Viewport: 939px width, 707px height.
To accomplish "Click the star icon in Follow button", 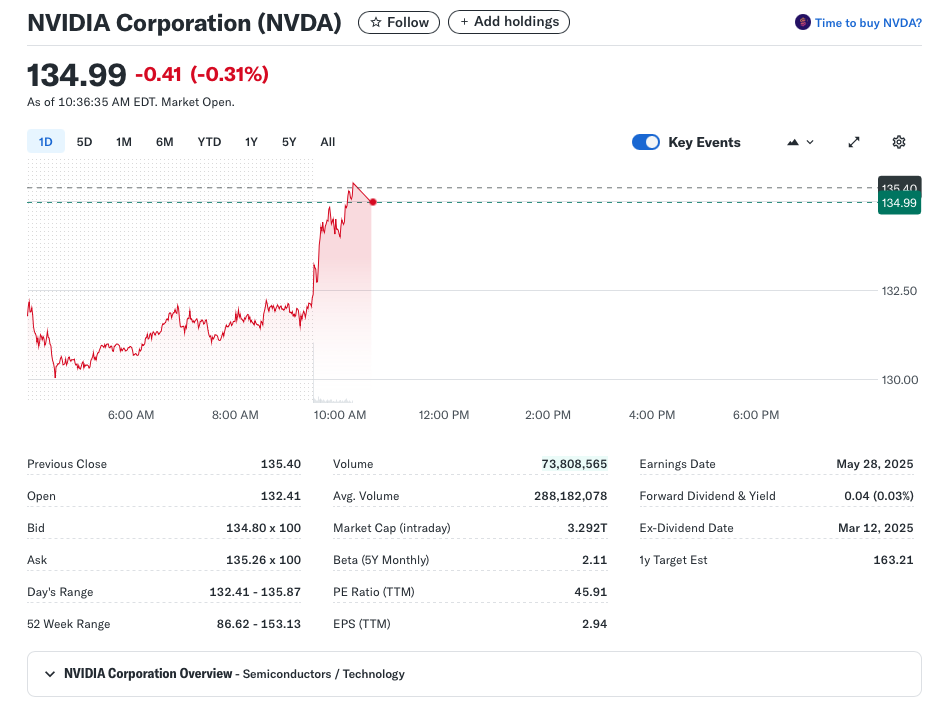I will (375, 23).
